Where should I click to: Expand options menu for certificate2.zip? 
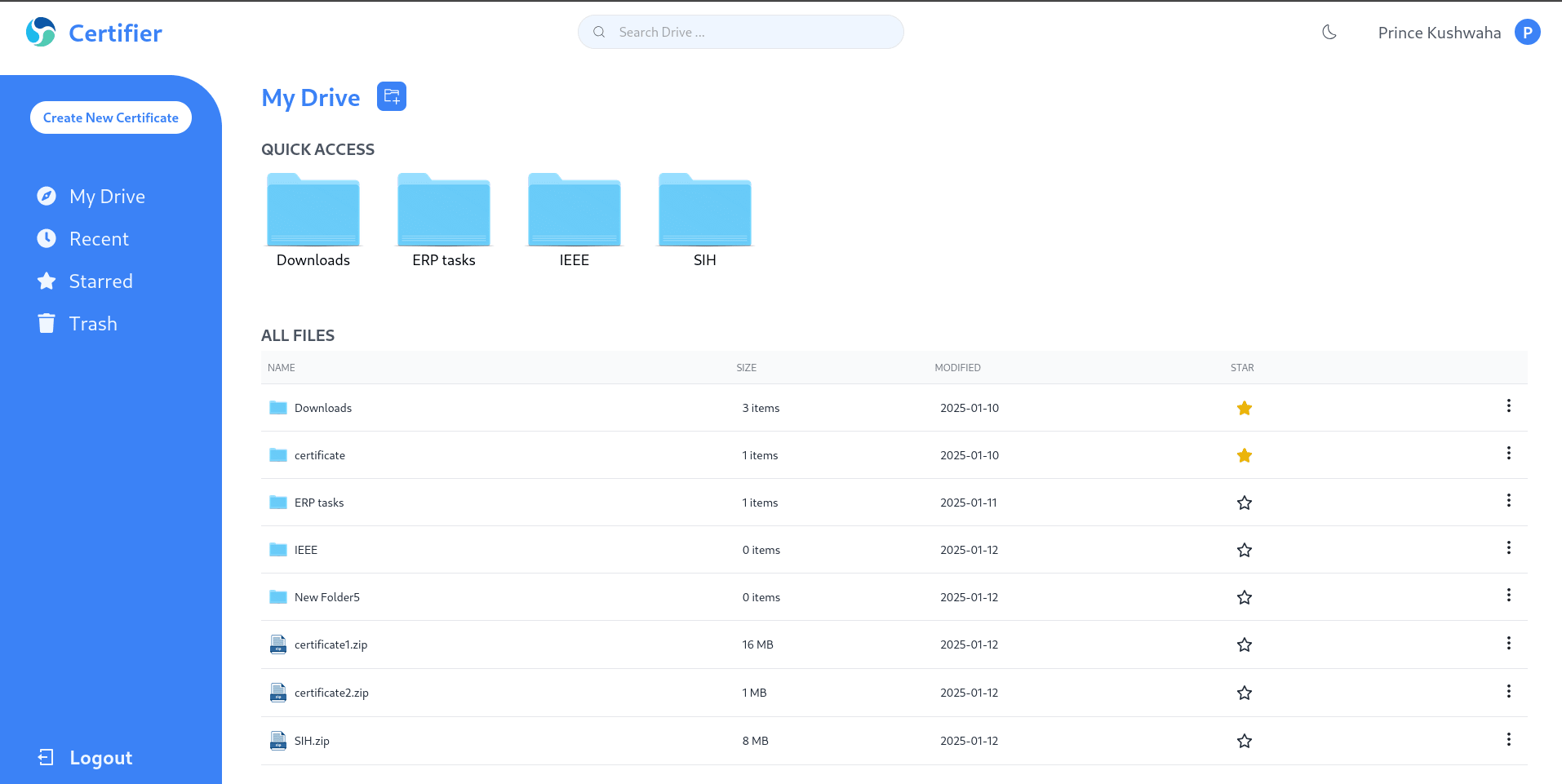point(1508,692)
